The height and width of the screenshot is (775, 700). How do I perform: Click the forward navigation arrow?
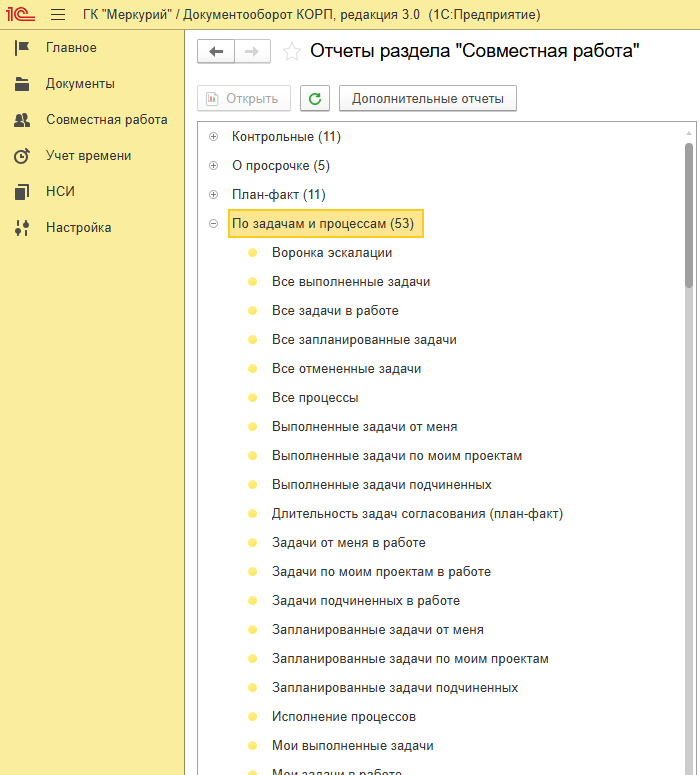pos(252,52)
